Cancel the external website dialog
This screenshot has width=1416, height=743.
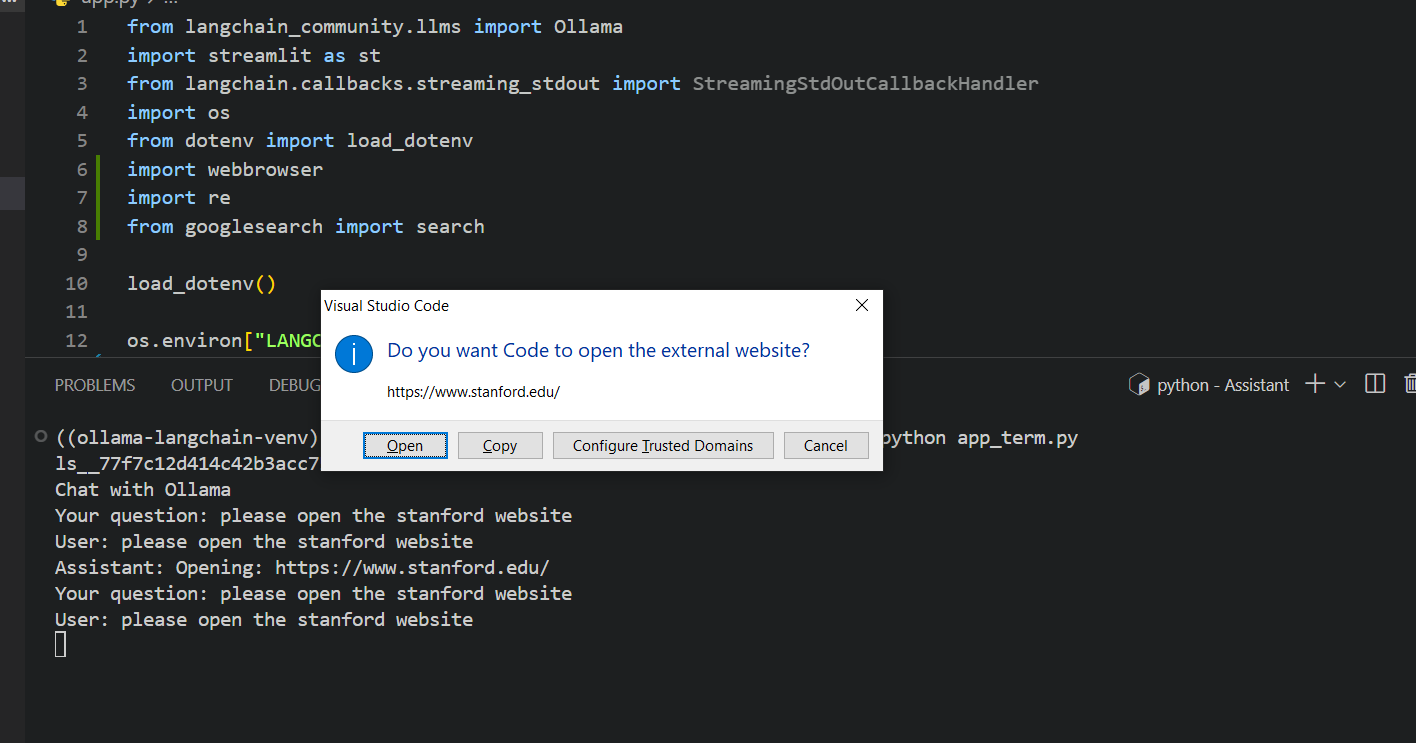pos(826,446)
